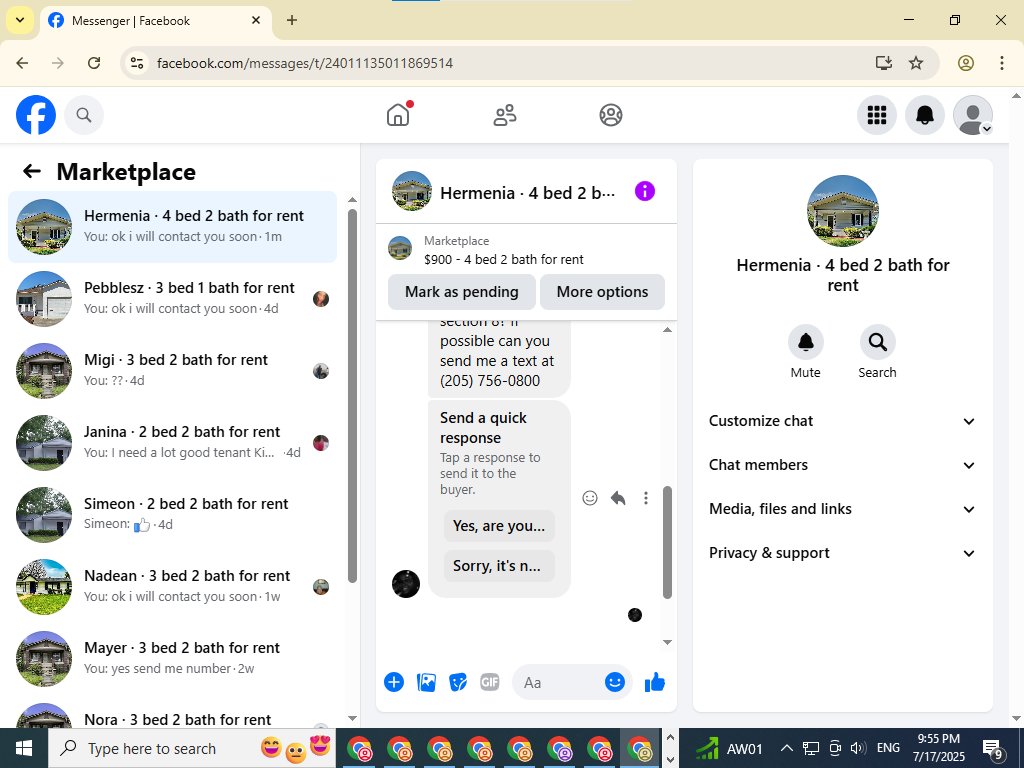
Task: Open Chrome profile icon
Action: 966,63
